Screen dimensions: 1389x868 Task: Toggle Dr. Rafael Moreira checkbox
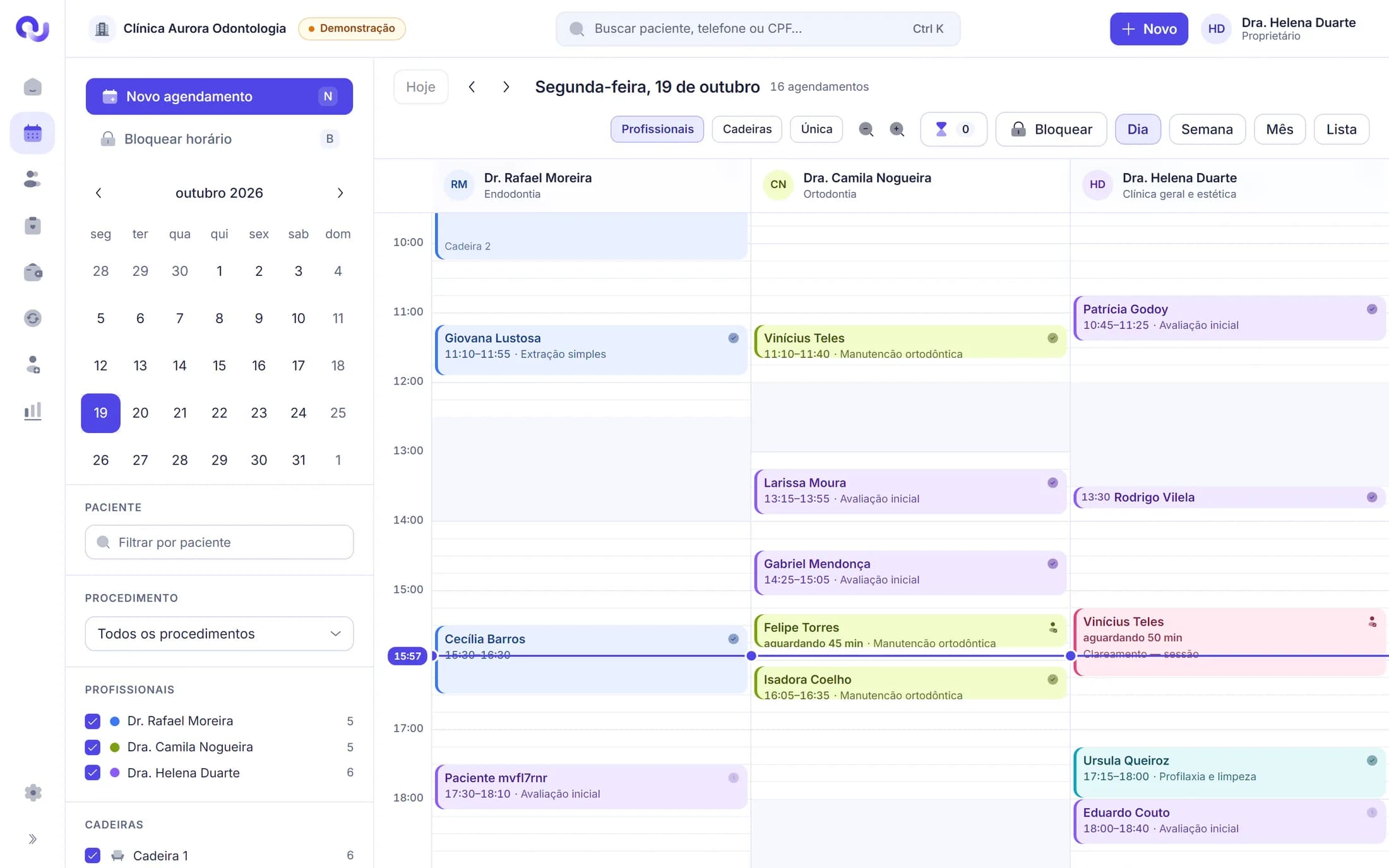[93, 721]
